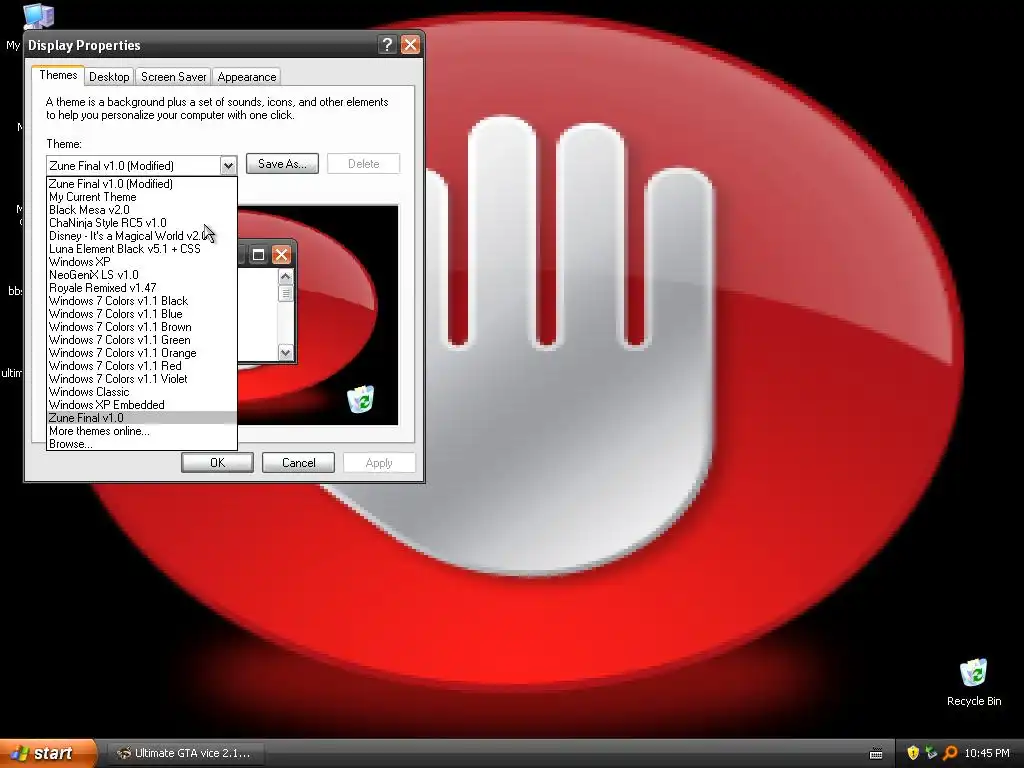Click the My Computer desktop icon
The width and height of the screenshot is (1024, 768).
[x=37, y=16]
